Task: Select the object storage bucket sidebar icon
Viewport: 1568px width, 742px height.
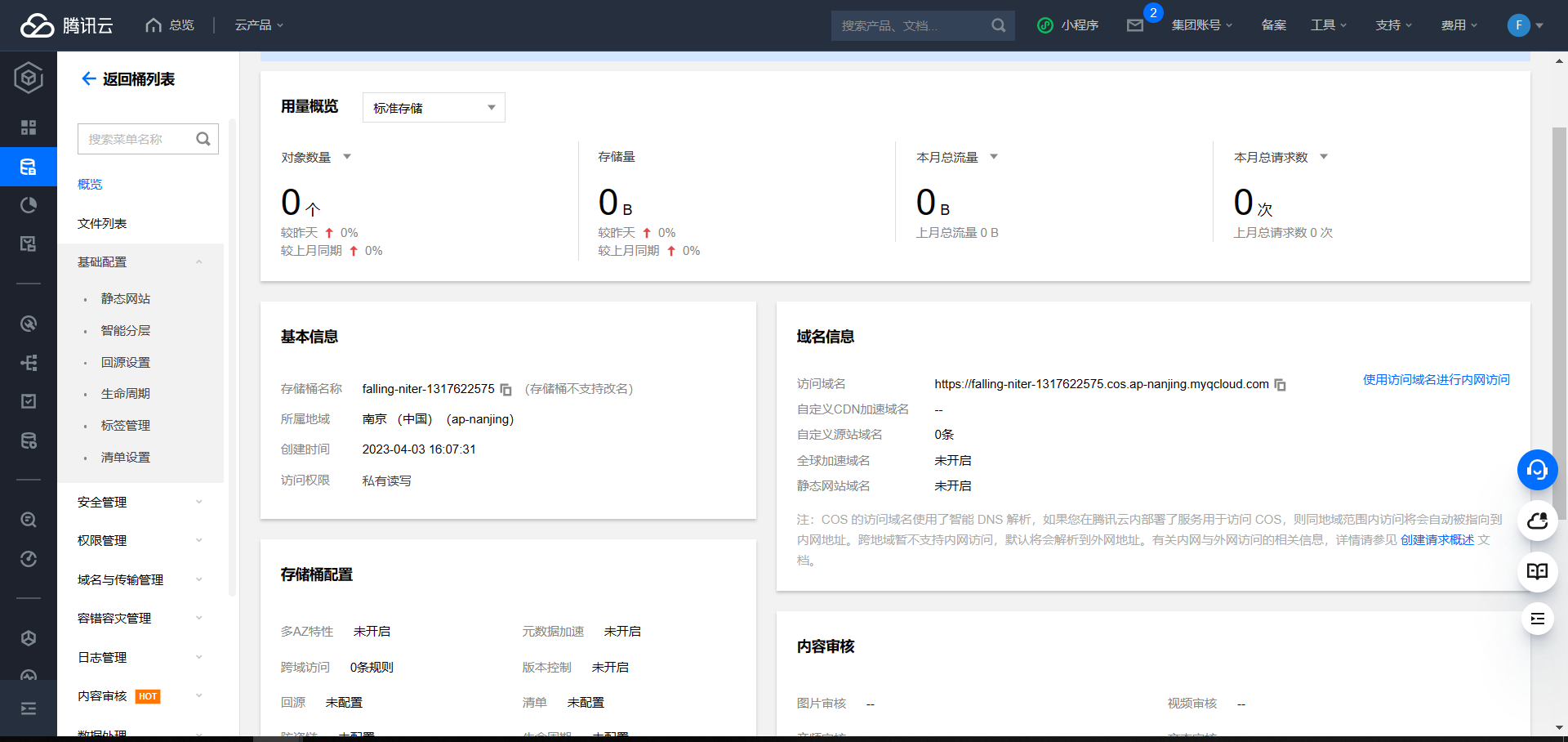Action: (x=29, y=167)
